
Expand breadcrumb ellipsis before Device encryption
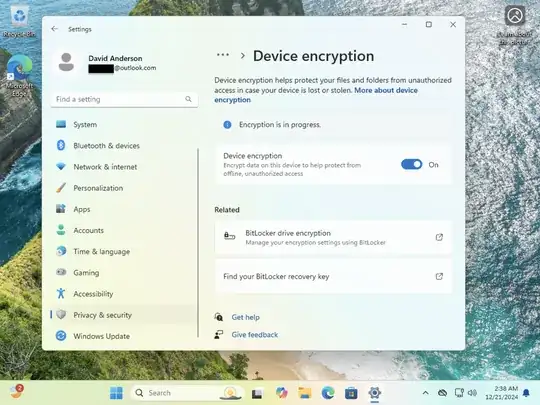click(223, 55)
